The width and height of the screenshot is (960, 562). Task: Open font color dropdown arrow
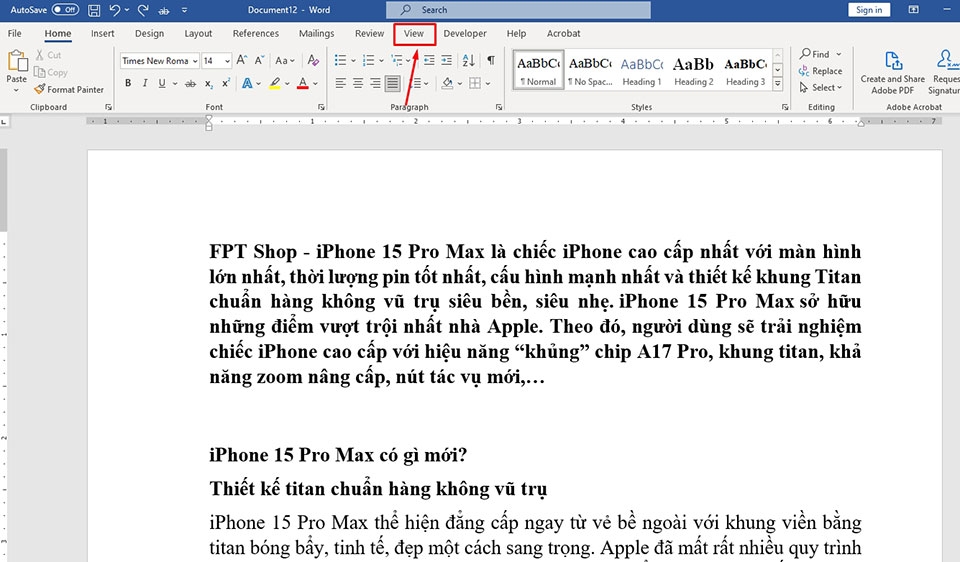pos(315,83)
